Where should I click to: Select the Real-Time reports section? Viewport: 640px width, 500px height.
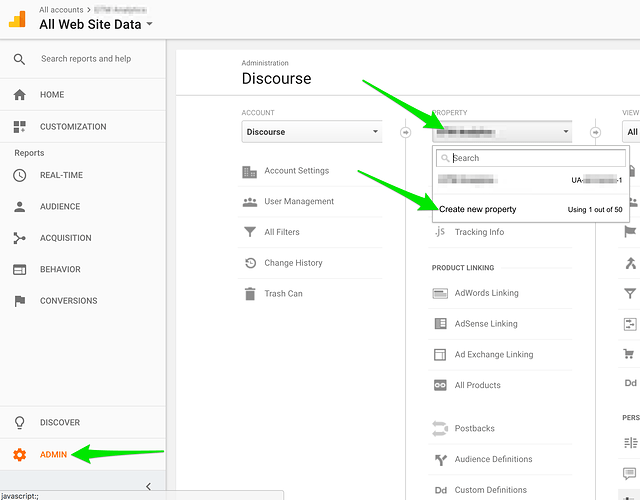(x=83, y=175)
